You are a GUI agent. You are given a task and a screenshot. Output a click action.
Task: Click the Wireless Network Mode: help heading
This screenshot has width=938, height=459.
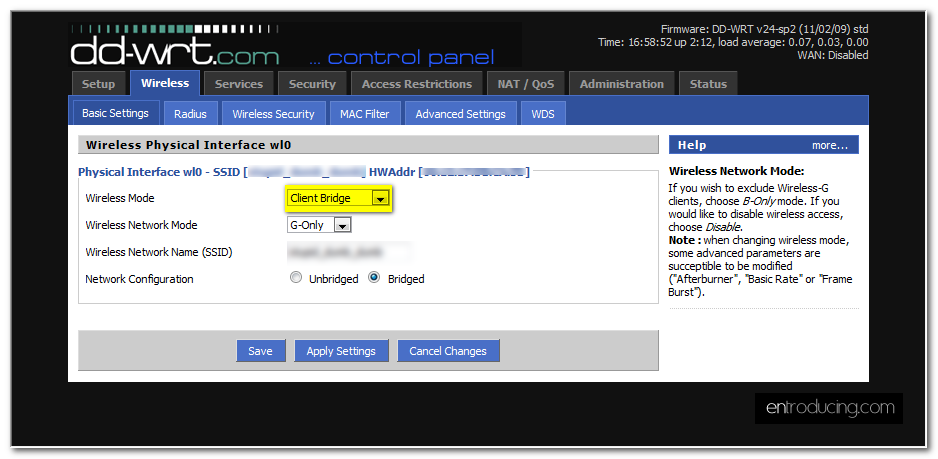[736, 171]
